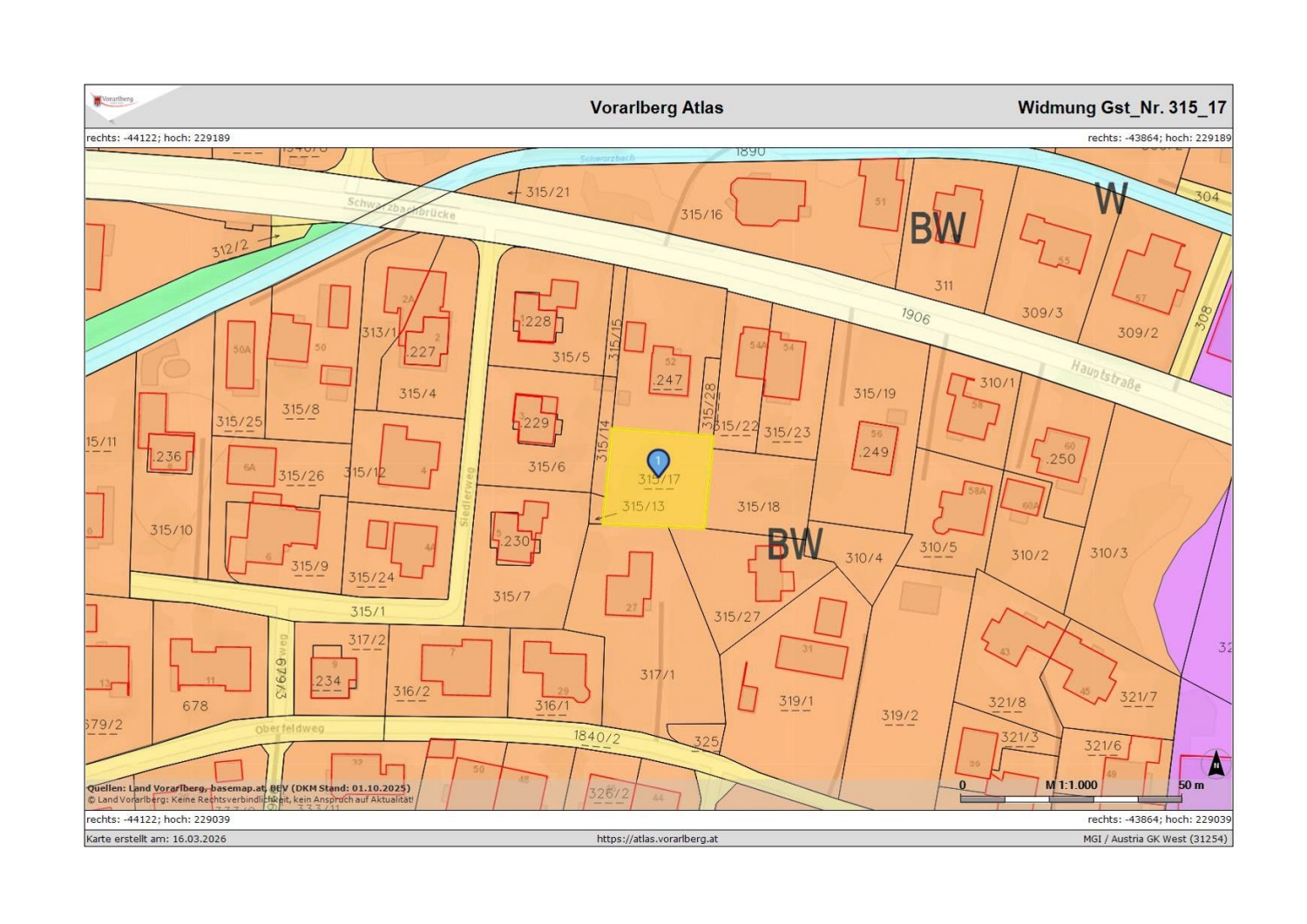
Task: Click the Hauptstraße street label
Action: (1106, 376)
